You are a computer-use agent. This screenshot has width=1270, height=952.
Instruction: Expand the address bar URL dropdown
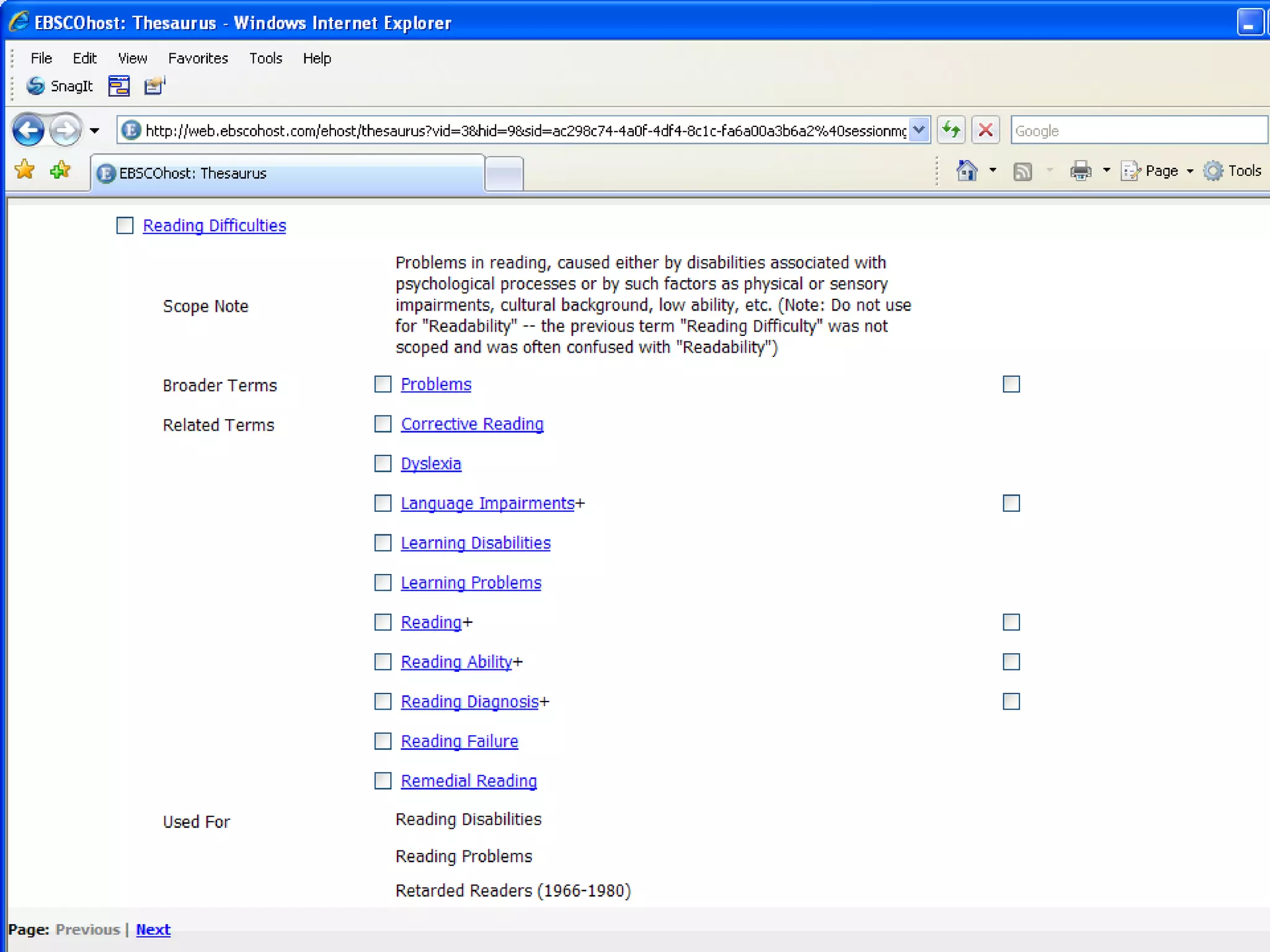point(919,130)
